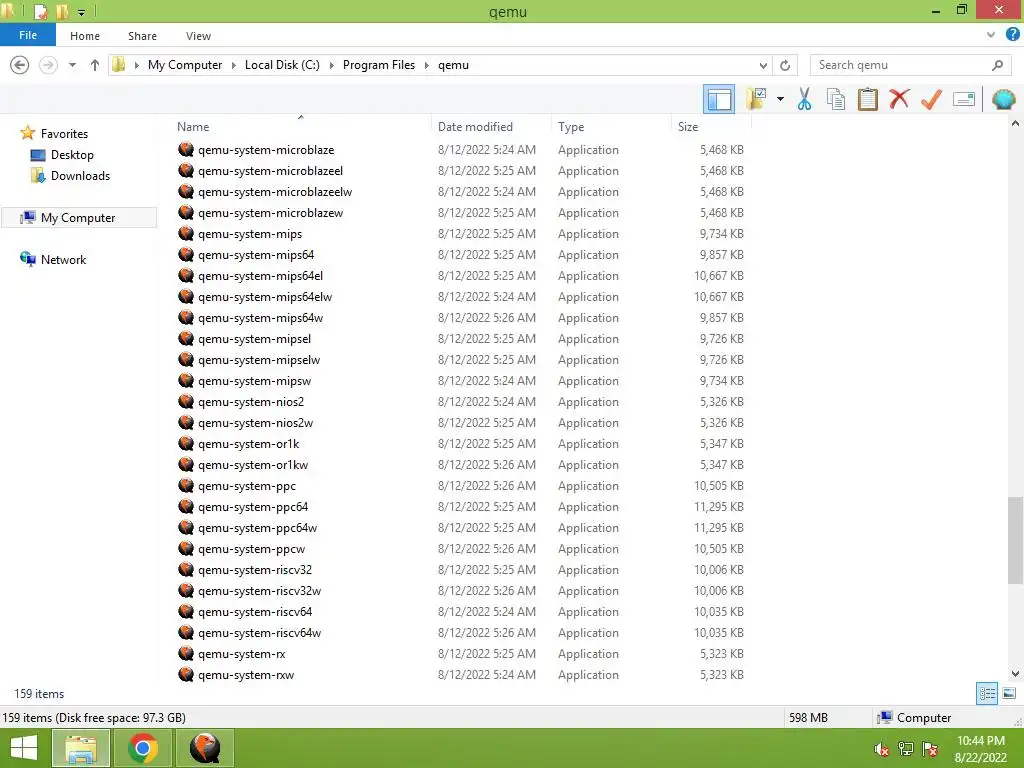Click the teal shell icon in toolbar
1024x768 pixels.
coord(1003,99)
